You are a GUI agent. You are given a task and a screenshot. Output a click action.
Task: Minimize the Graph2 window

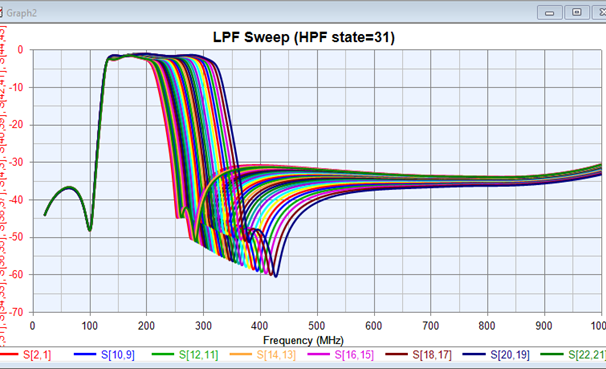point(549,13)
